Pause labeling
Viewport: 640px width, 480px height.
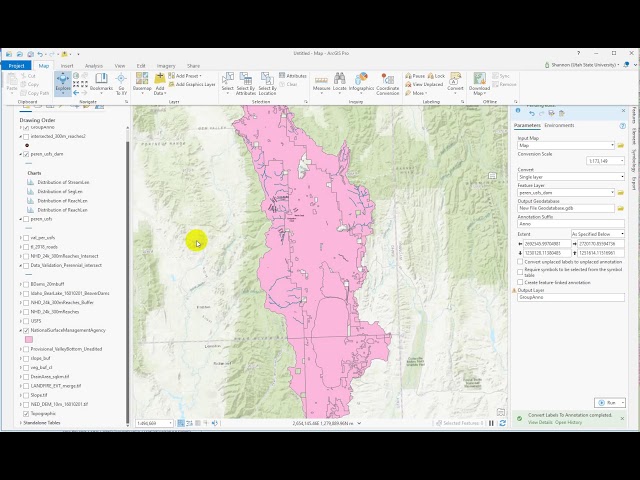click(415, 76)
